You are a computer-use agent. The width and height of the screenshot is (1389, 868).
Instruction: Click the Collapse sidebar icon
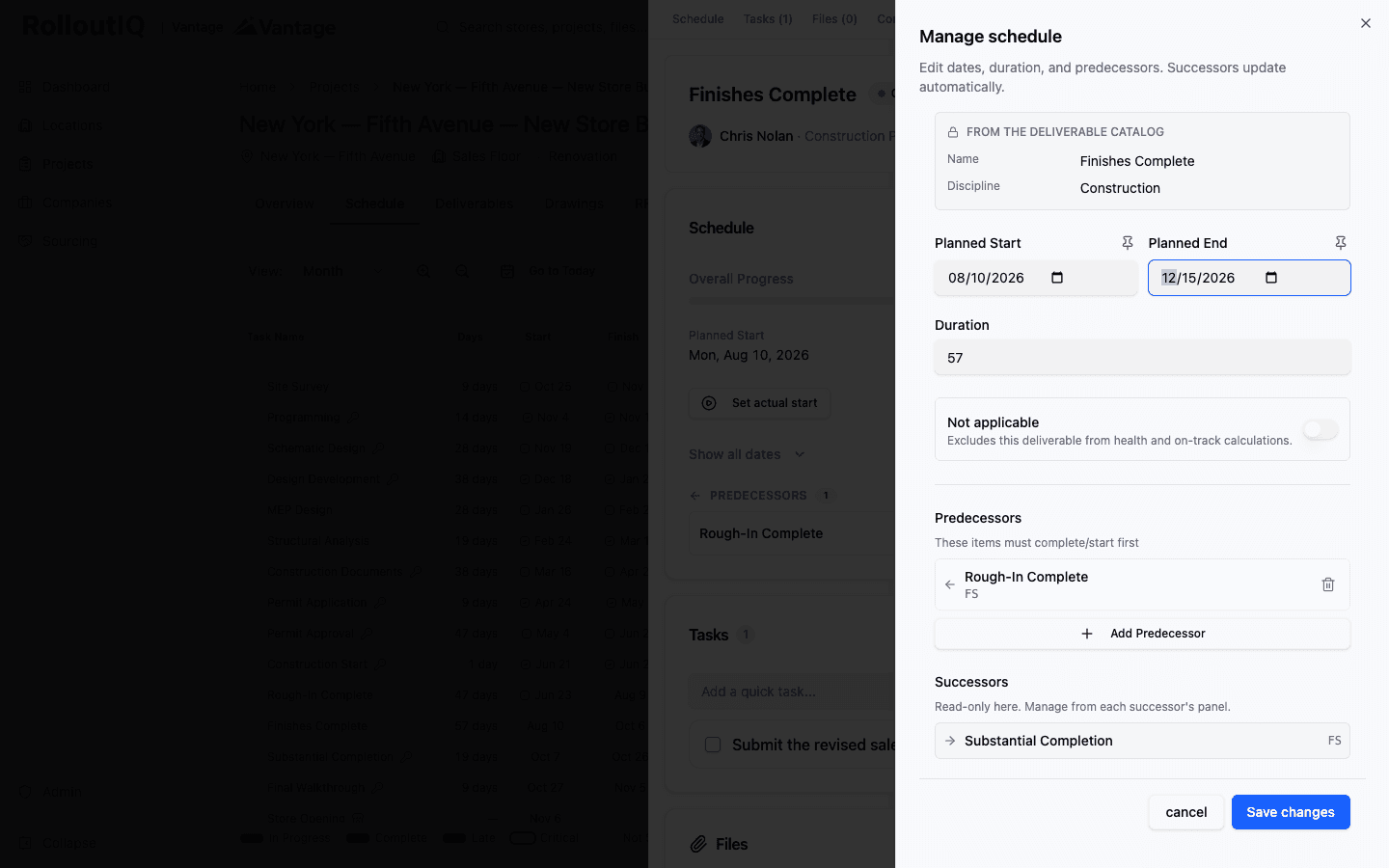(x=26, y=843)
